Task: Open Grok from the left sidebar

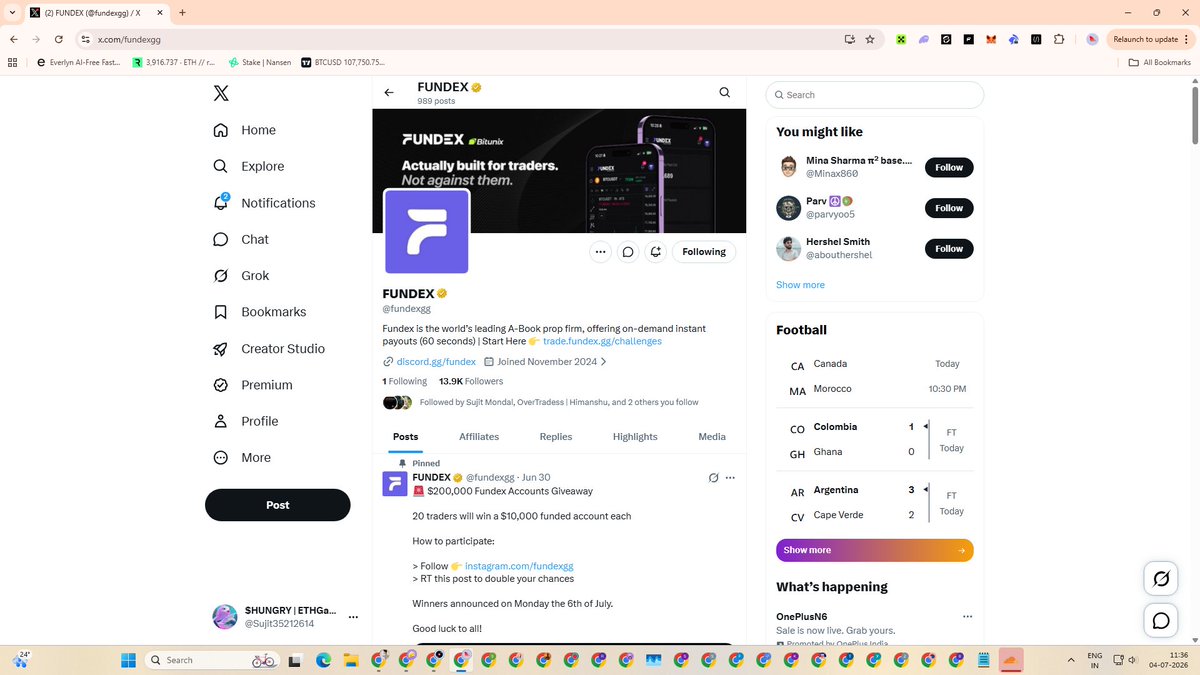Action: pos(241,276)
